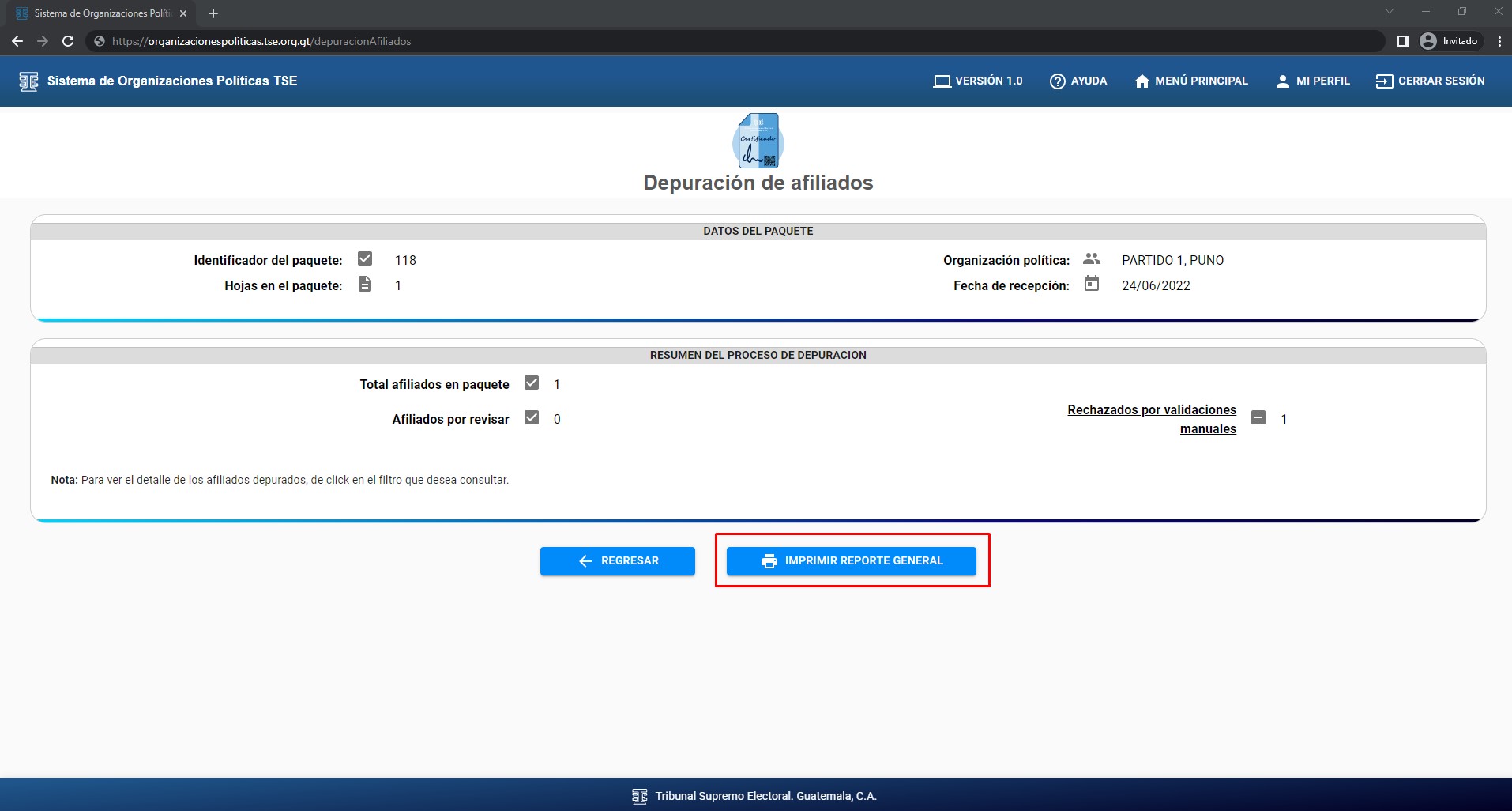1512x811 pixels.
Task: Open the Invitado profile menu
Action: coord(1449,41)
